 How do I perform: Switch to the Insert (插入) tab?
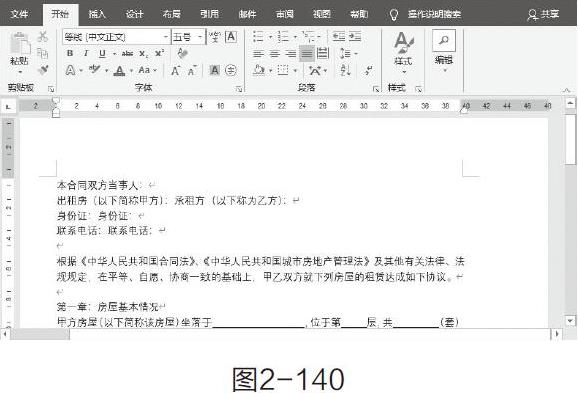[x=97, y=14]
